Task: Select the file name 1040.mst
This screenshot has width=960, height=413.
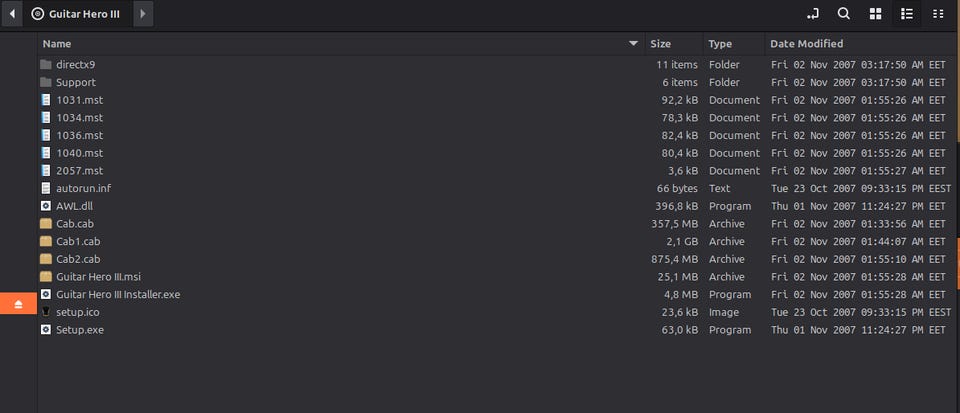Action: [x=80, y=153]
